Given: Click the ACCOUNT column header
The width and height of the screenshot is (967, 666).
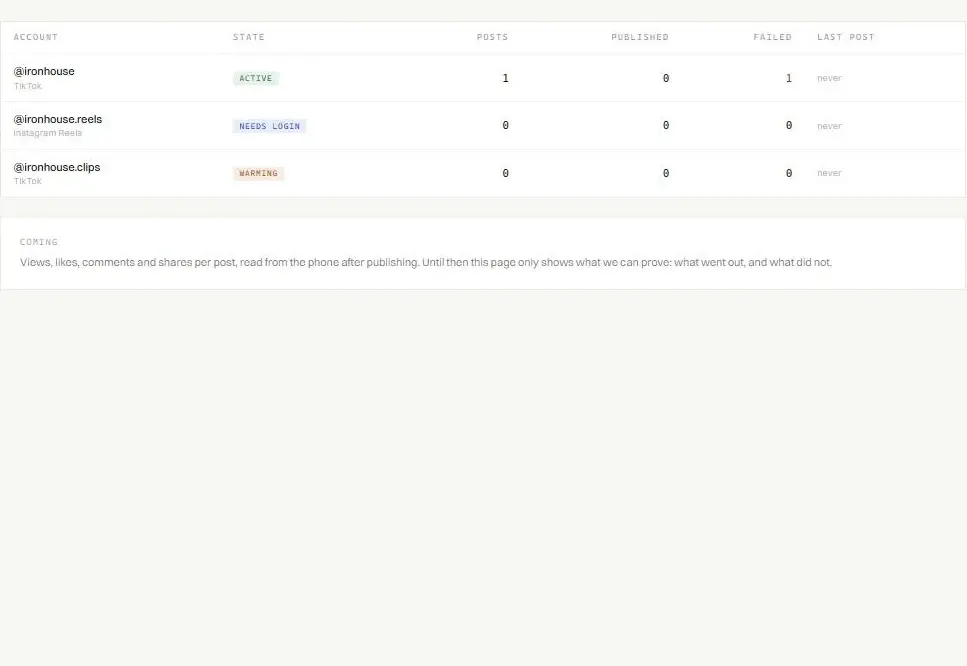Looking at the screenshot, I should (x=36, y=37).
